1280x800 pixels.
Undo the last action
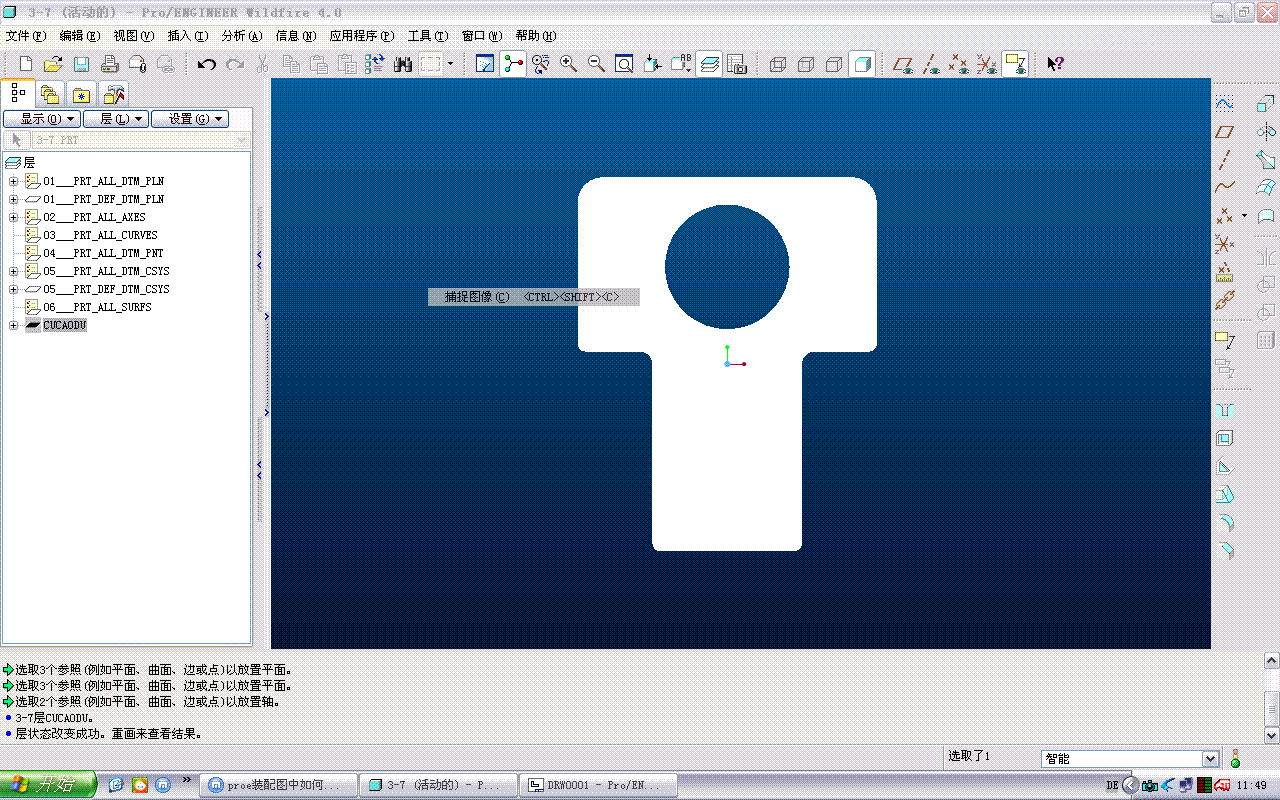click(x=207, y=64)
